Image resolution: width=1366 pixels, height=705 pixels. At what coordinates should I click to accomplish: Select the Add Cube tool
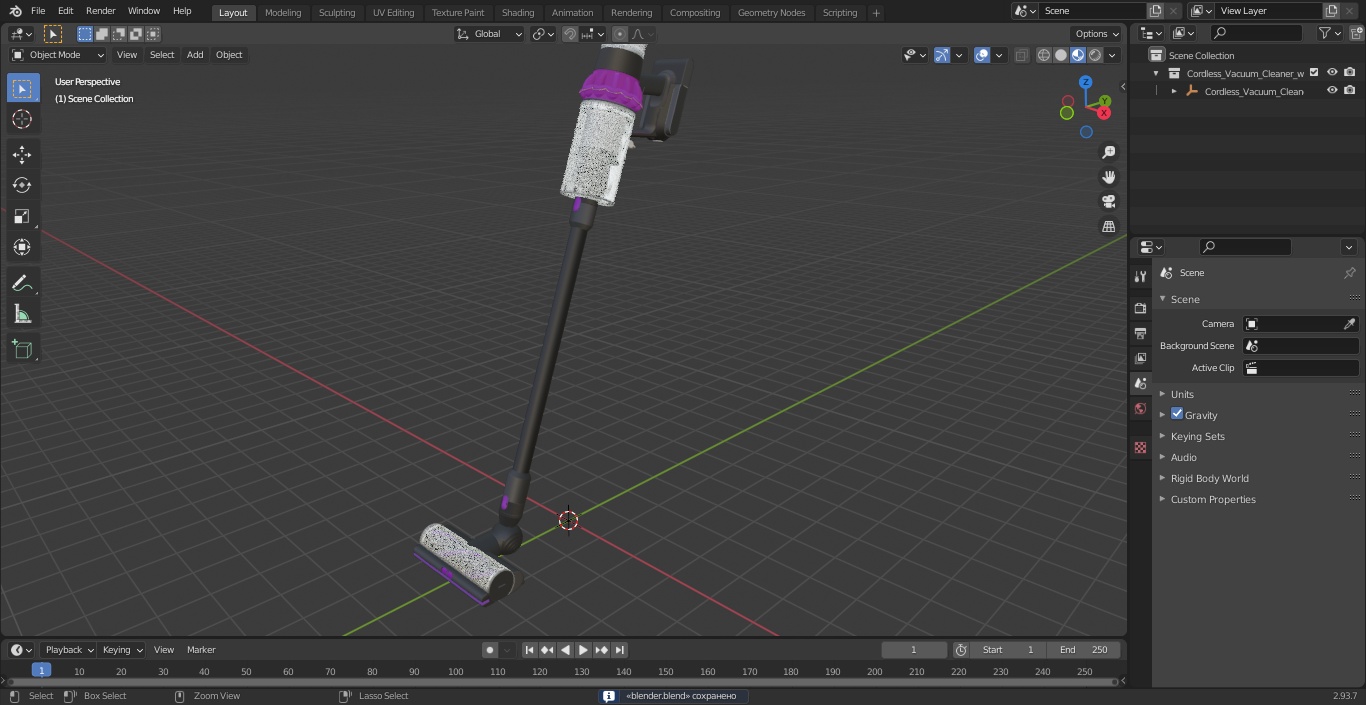point(22,349)
